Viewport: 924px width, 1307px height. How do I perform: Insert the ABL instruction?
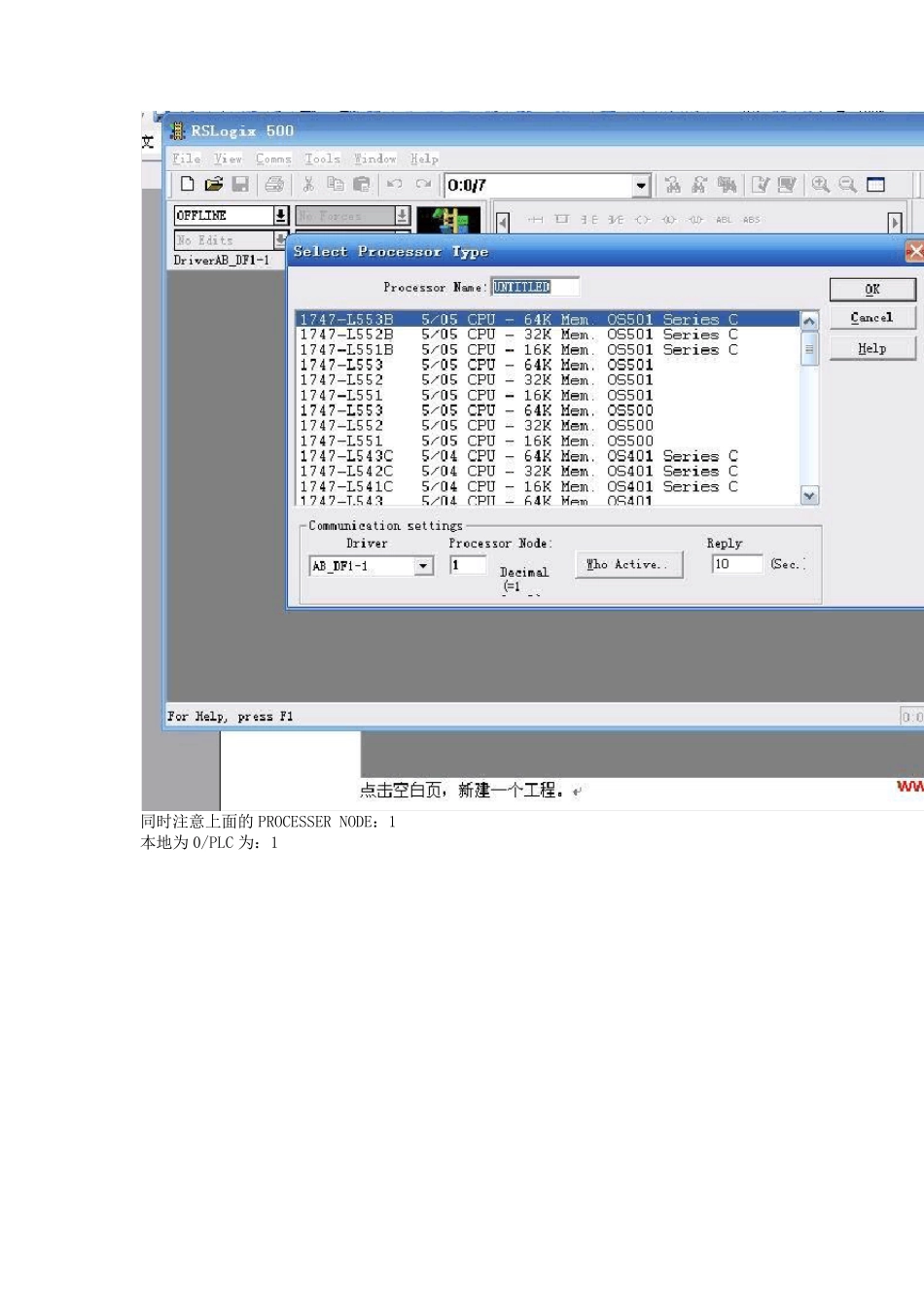click(x=724, y=220)
